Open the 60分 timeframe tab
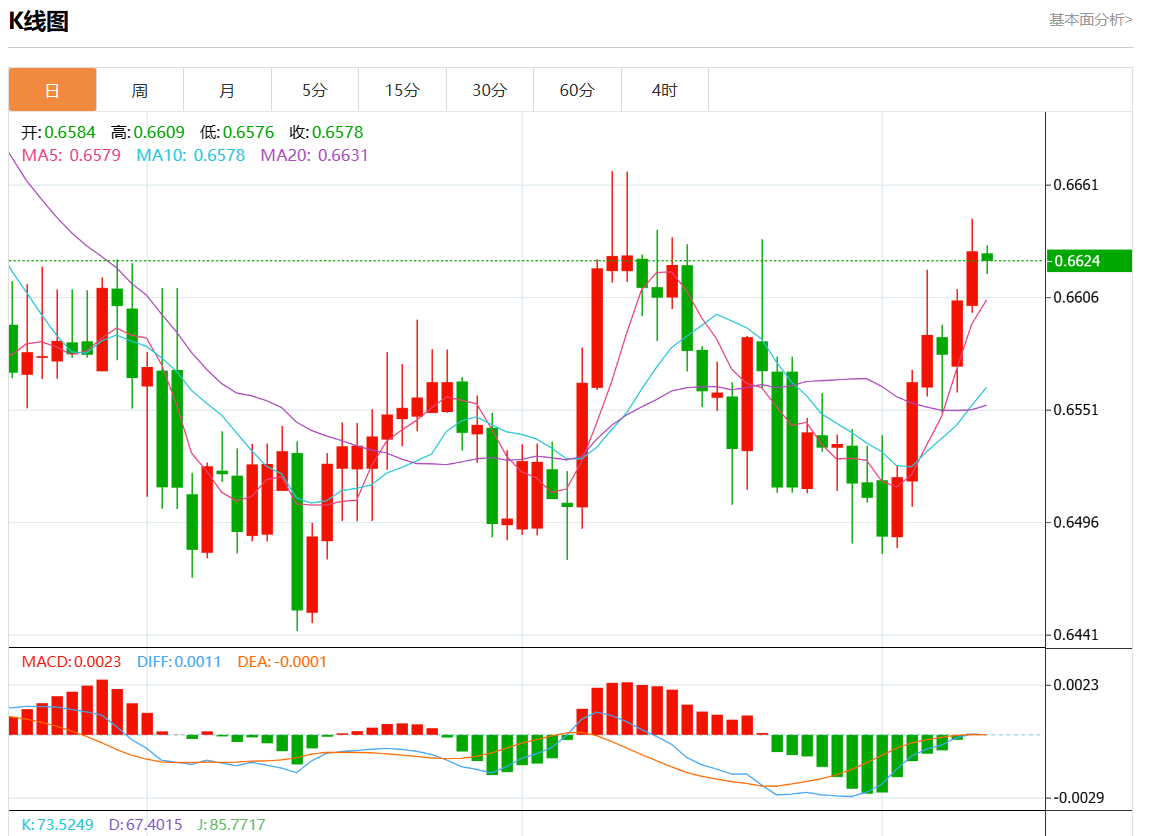The height and width of the screenshot is (836, 1153). coord(577,90)
